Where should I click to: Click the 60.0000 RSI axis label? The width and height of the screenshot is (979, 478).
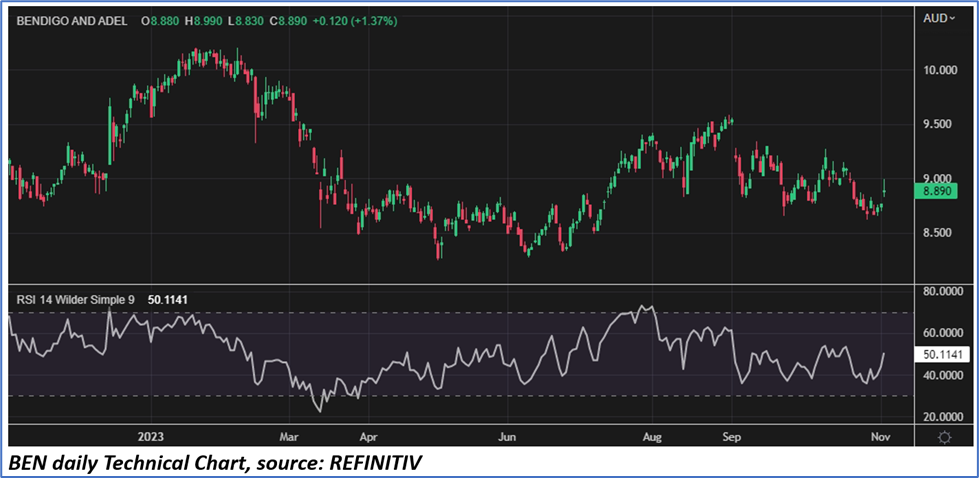[x=943, y=333]
